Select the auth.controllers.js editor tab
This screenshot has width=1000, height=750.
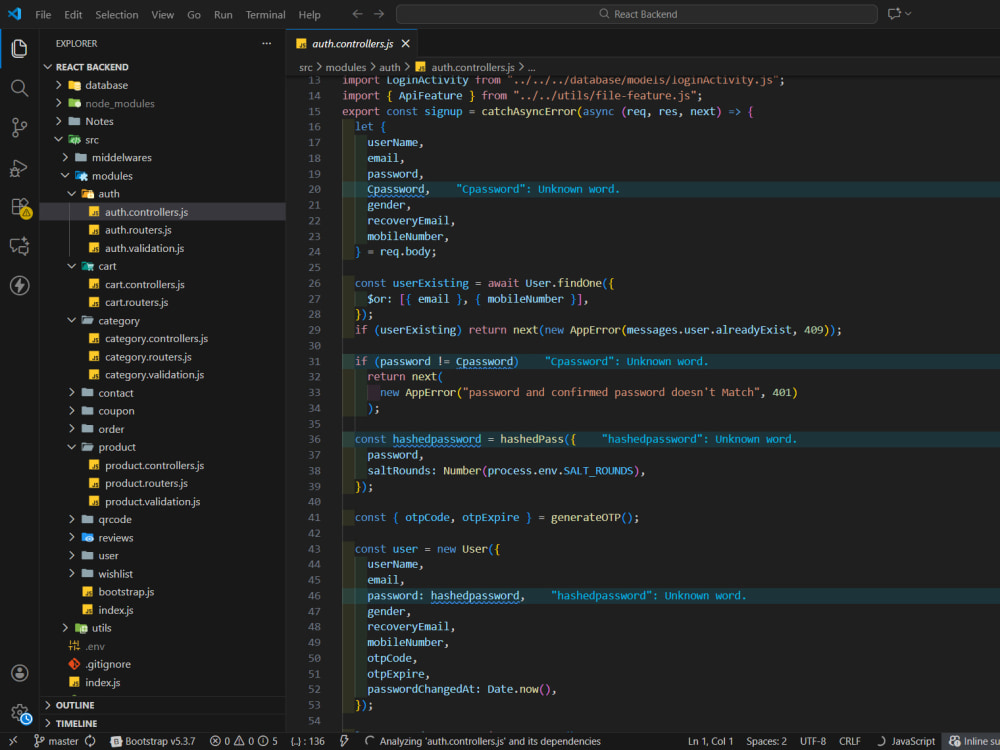pos(352,43)
